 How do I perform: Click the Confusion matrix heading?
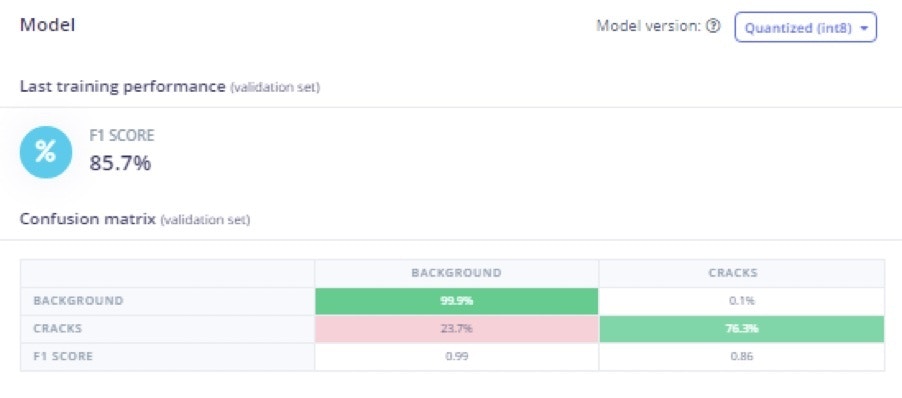88,219
